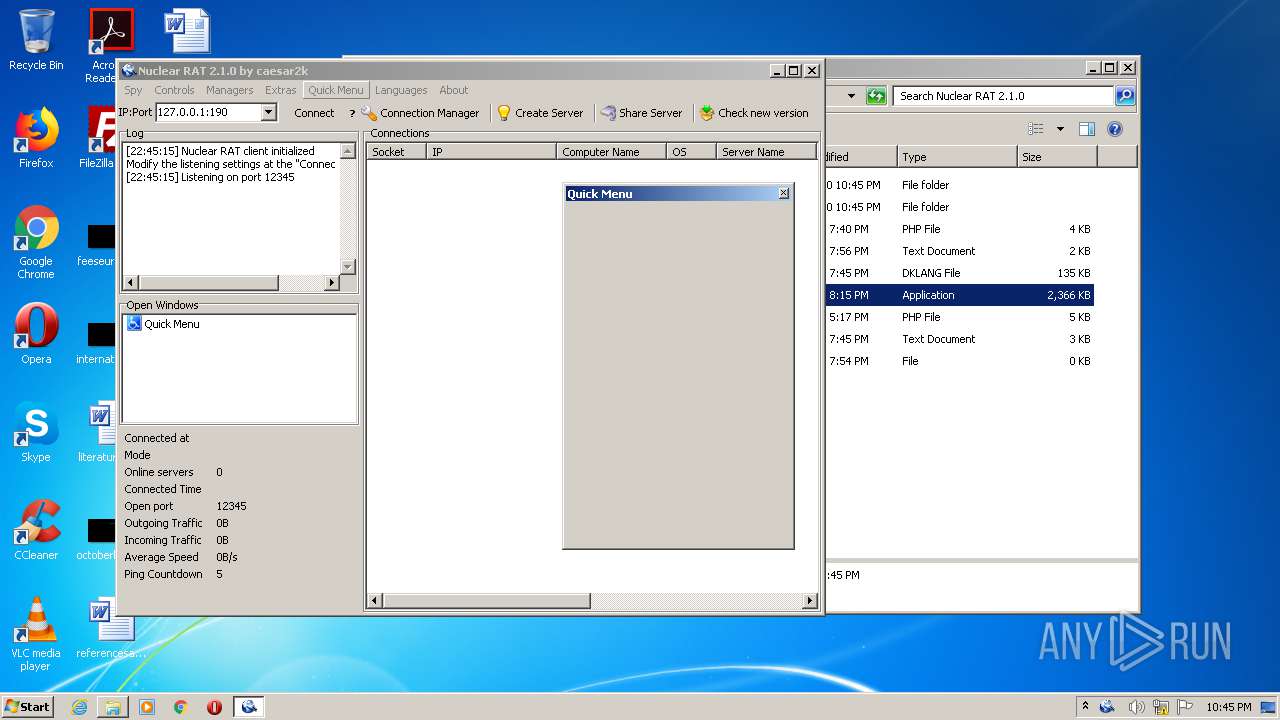Sort connections by OS column
This screenshot has height=720, width=1280.
click(691, 152)
